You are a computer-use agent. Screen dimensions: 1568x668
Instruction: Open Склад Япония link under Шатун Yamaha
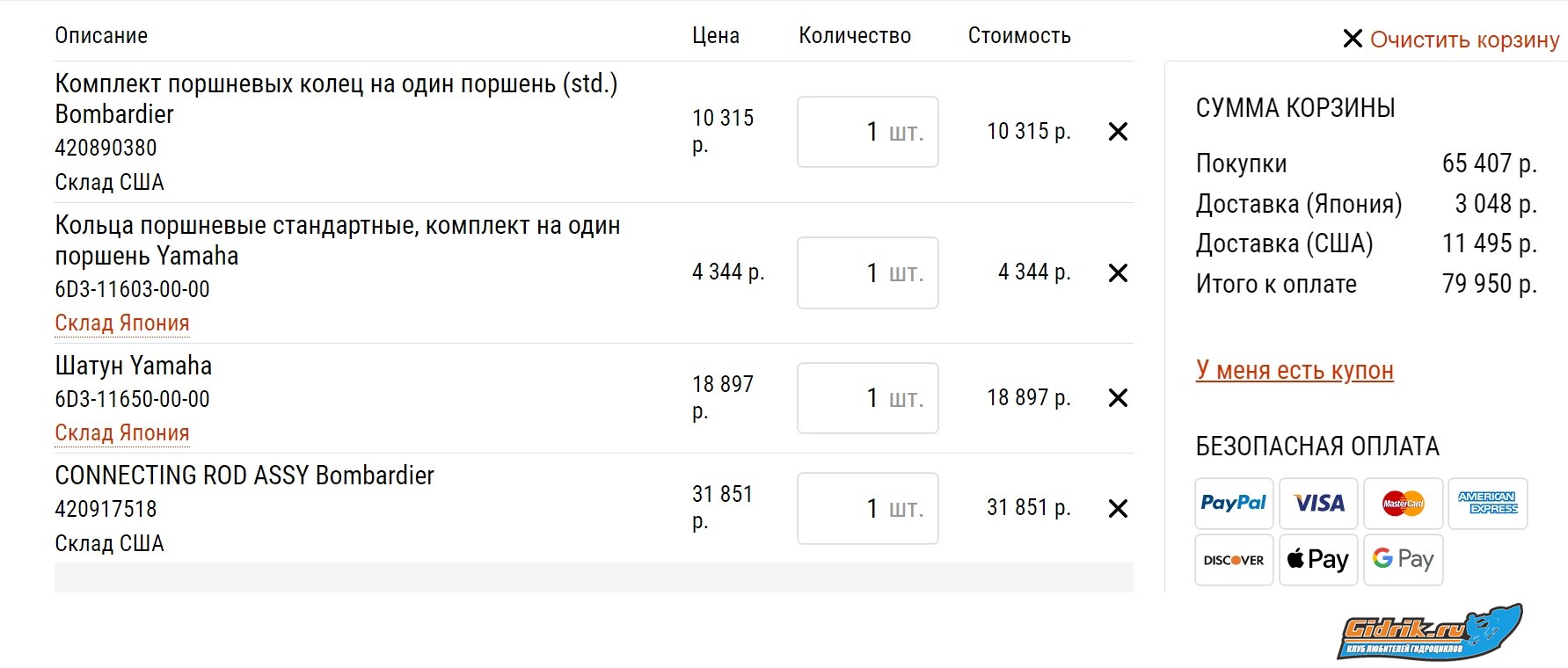tap(122, 433)
